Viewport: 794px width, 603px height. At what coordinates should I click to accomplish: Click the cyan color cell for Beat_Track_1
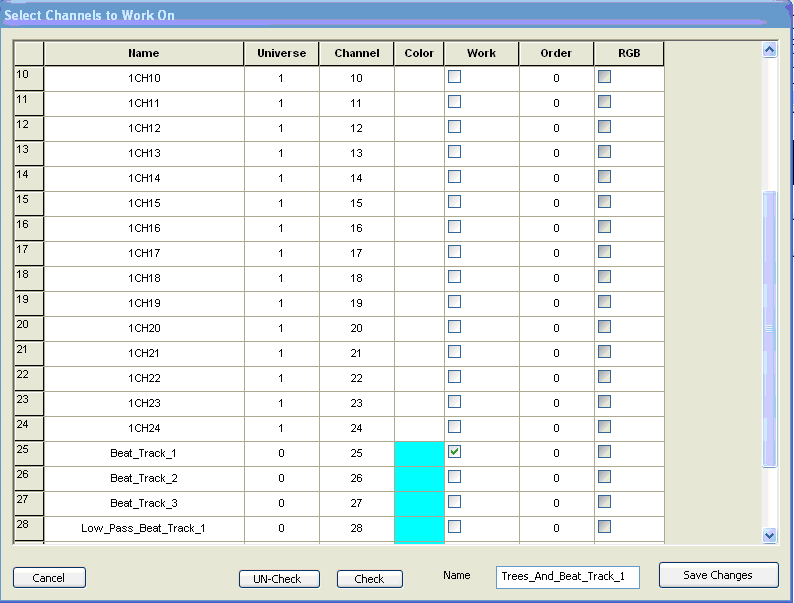pos(419,453)
